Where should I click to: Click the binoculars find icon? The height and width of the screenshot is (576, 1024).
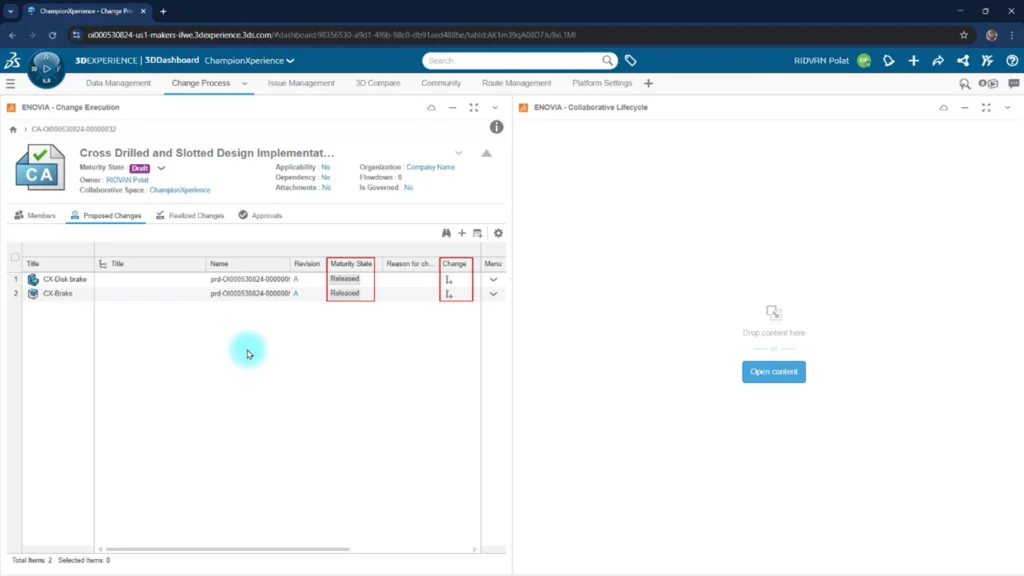(x=446, y=233)
